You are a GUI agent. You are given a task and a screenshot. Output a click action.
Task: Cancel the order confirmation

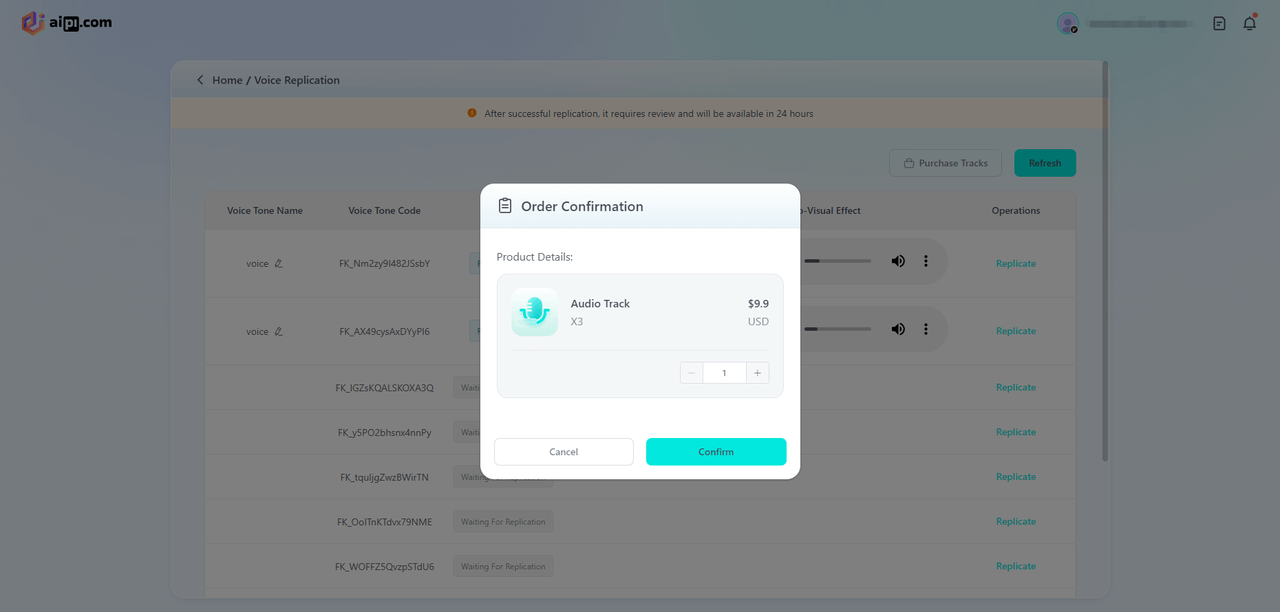coord(564,452)
